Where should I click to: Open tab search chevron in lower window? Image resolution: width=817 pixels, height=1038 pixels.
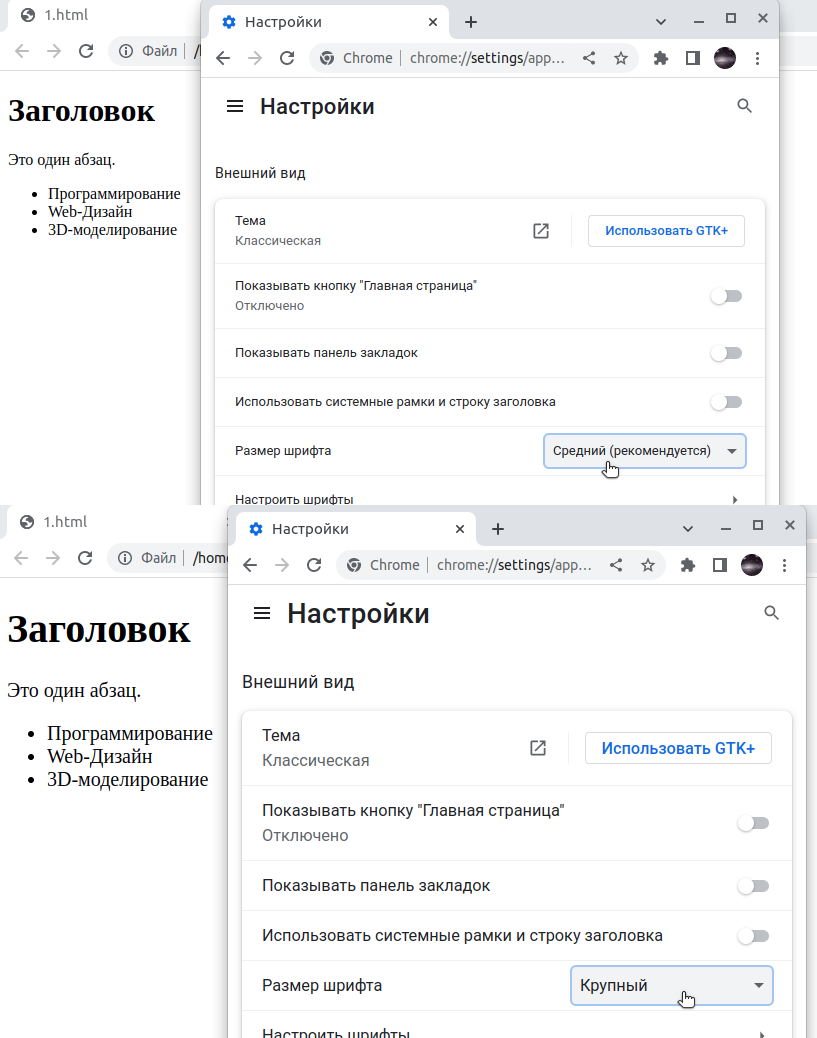[x=688, y=529]
